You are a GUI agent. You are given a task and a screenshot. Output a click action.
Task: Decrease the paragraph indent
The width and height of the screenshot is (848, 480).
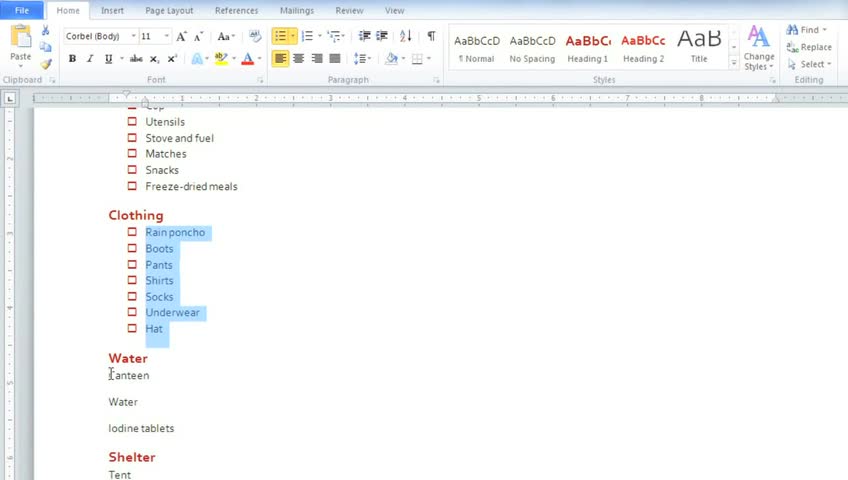coord(365,36)
